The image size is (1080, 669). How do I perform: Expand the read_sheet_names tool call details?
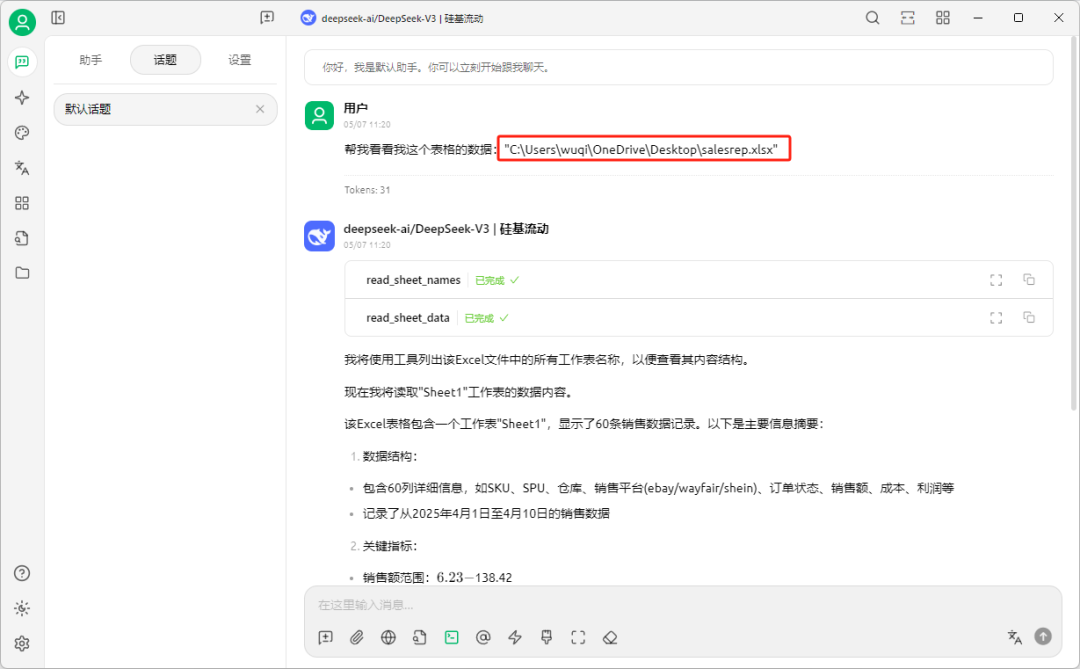(x=995, y=280)
